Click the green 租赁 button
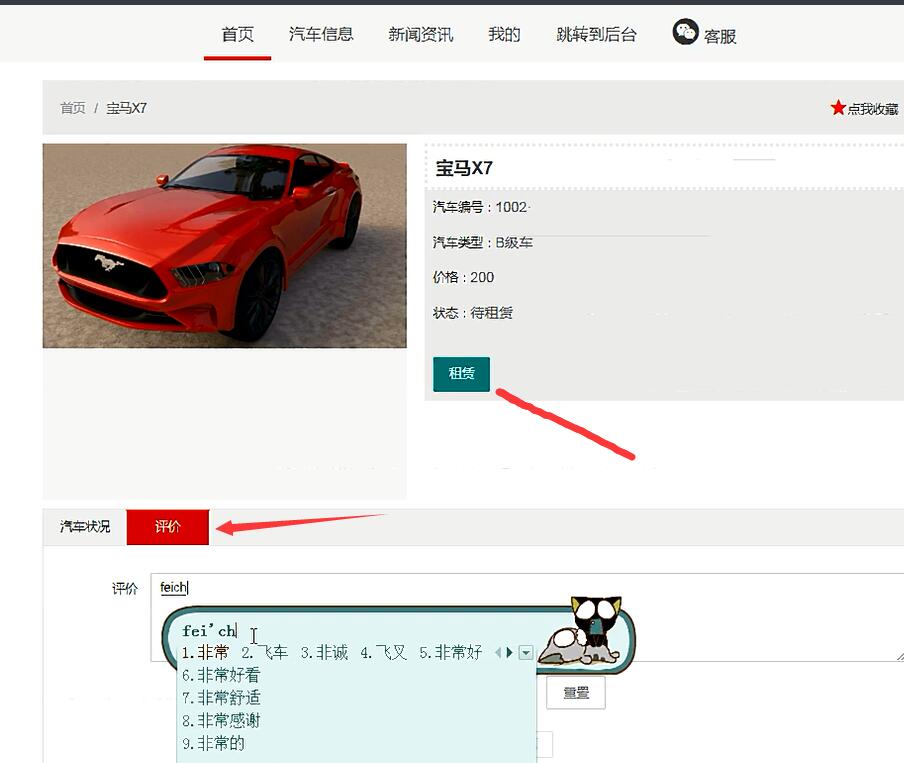This screenshot has width=904, height=763. (461, 374)
